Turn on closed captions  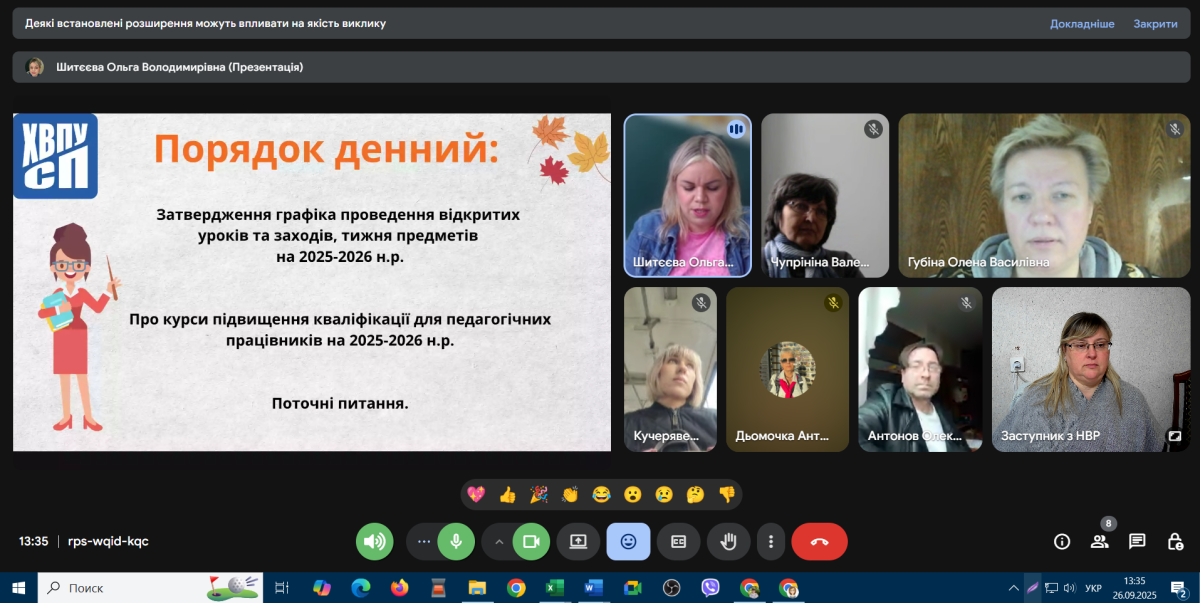(678, 541)
